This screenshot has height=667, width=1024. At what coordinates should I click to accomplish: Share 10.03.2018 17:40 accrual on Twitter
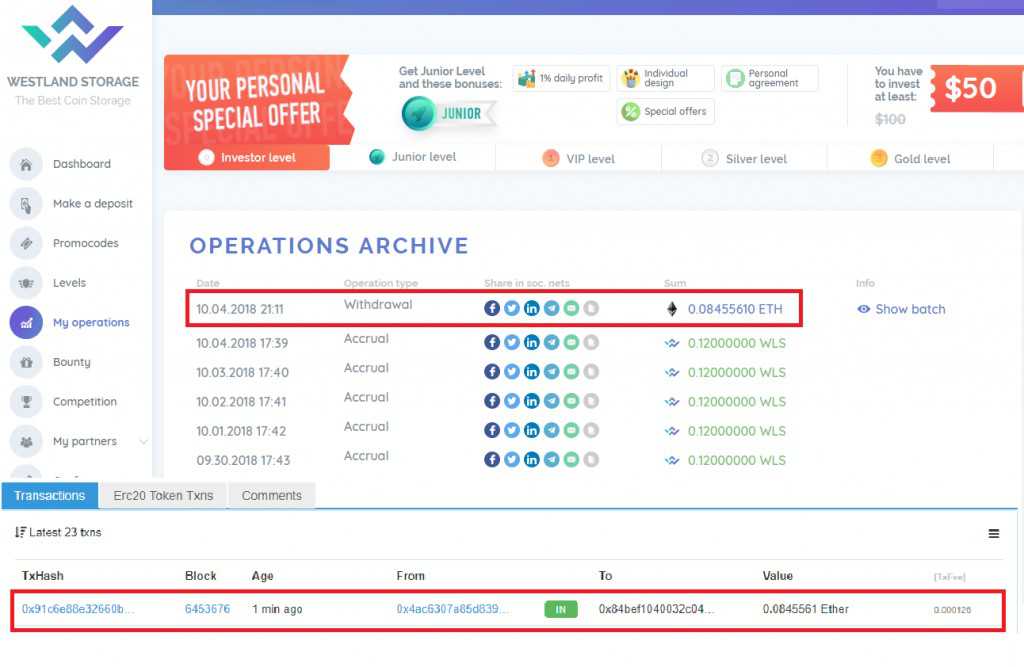pos(512,372)
